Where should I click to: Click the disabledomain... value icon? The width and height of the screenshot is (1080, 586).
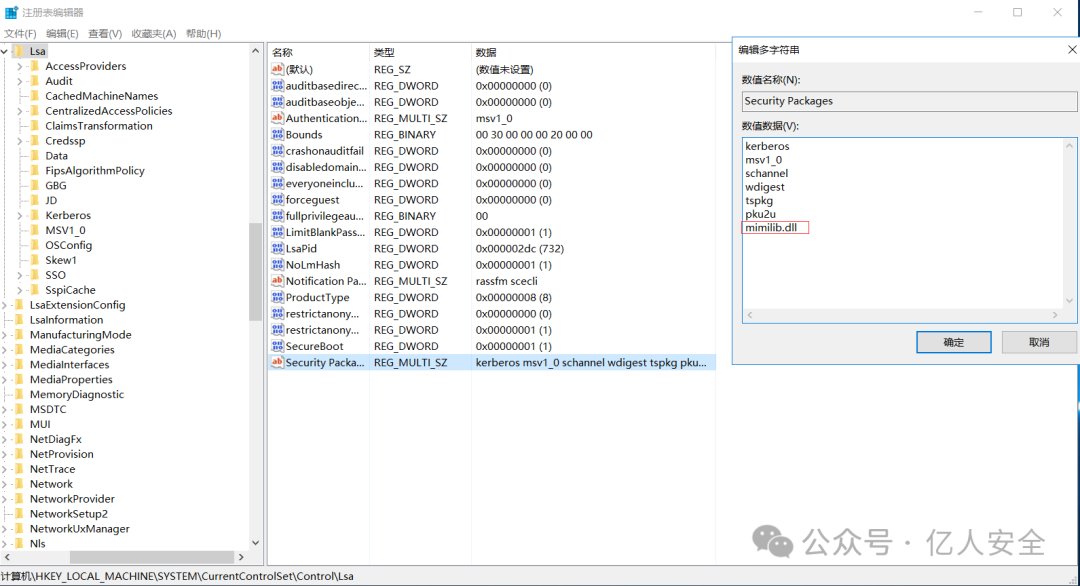coord(277,167)
